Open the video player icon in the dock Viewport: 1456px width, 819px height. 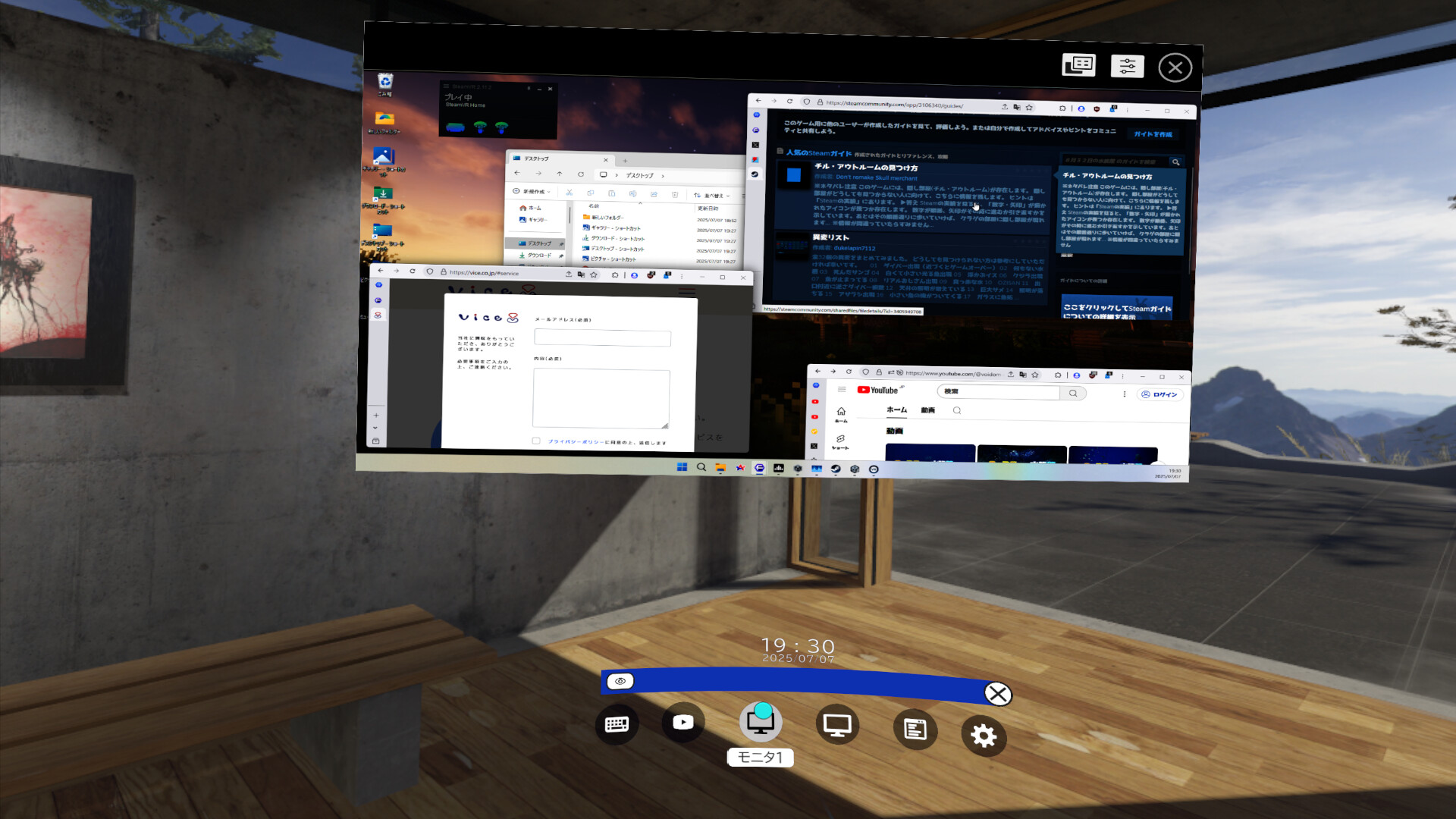coord(682,722)
